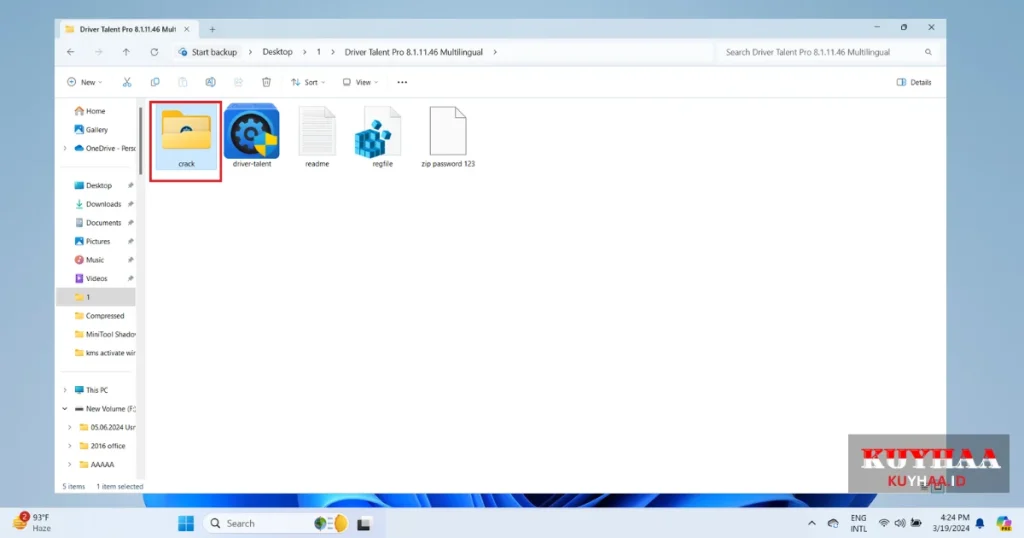This screenshot has width=1024, height=538.
Task: Toggle the Details pane
Action: 914,82
